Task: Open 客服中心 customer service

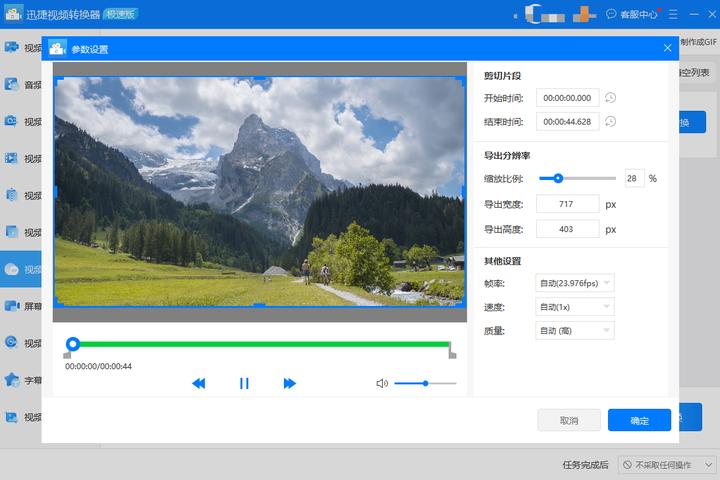Action: coord(632,14)
